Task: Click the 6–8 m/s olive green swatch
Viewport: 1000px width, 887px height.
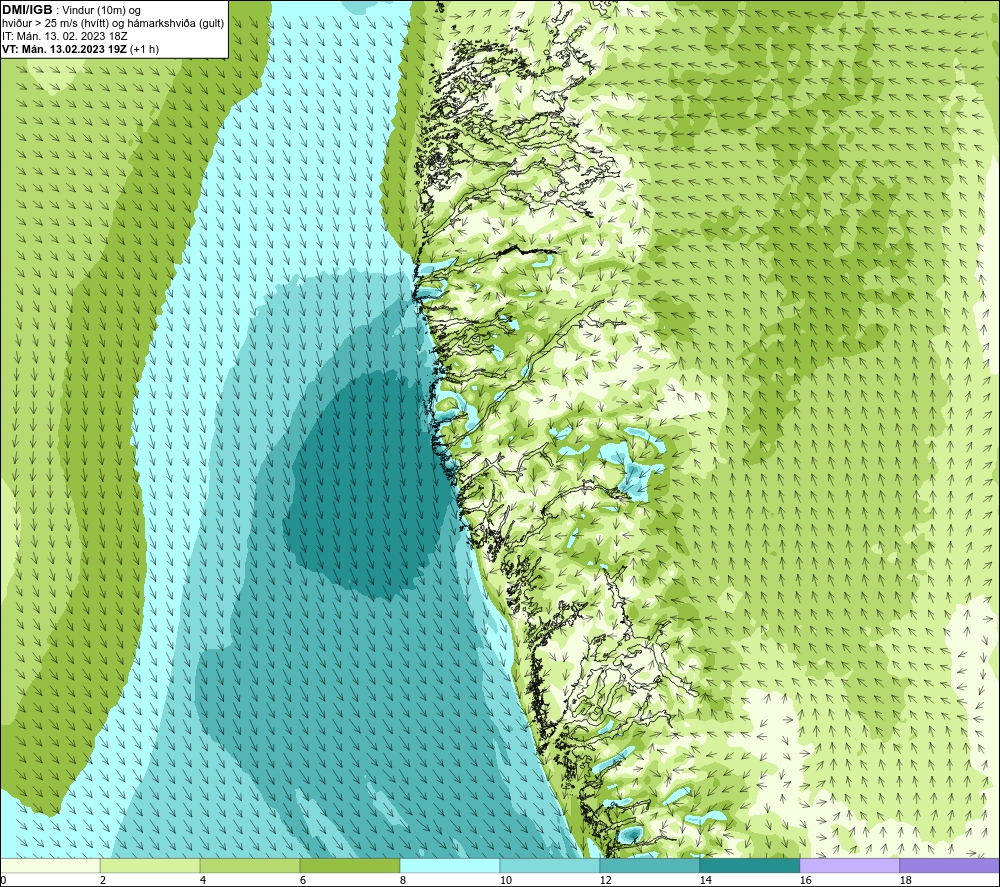Action: click(349, 865)
